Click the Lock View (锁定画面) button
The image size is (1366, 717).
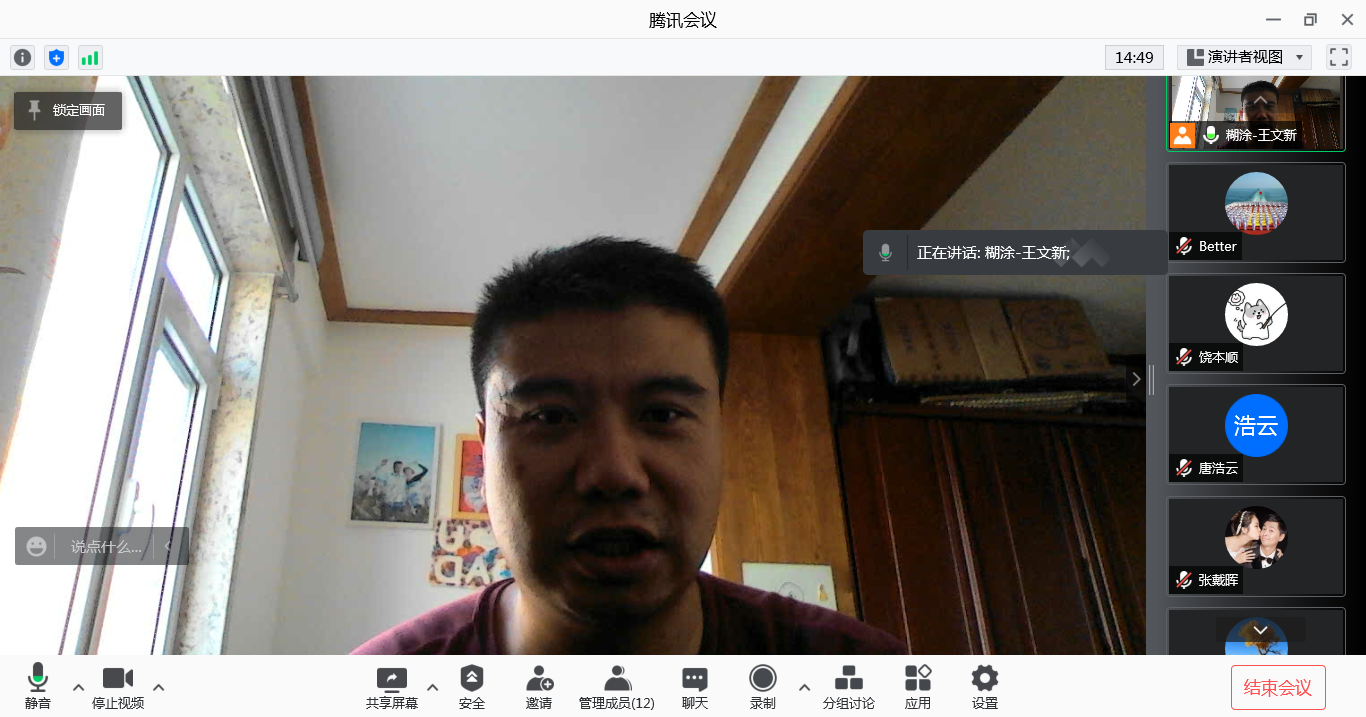coord(68,110)
